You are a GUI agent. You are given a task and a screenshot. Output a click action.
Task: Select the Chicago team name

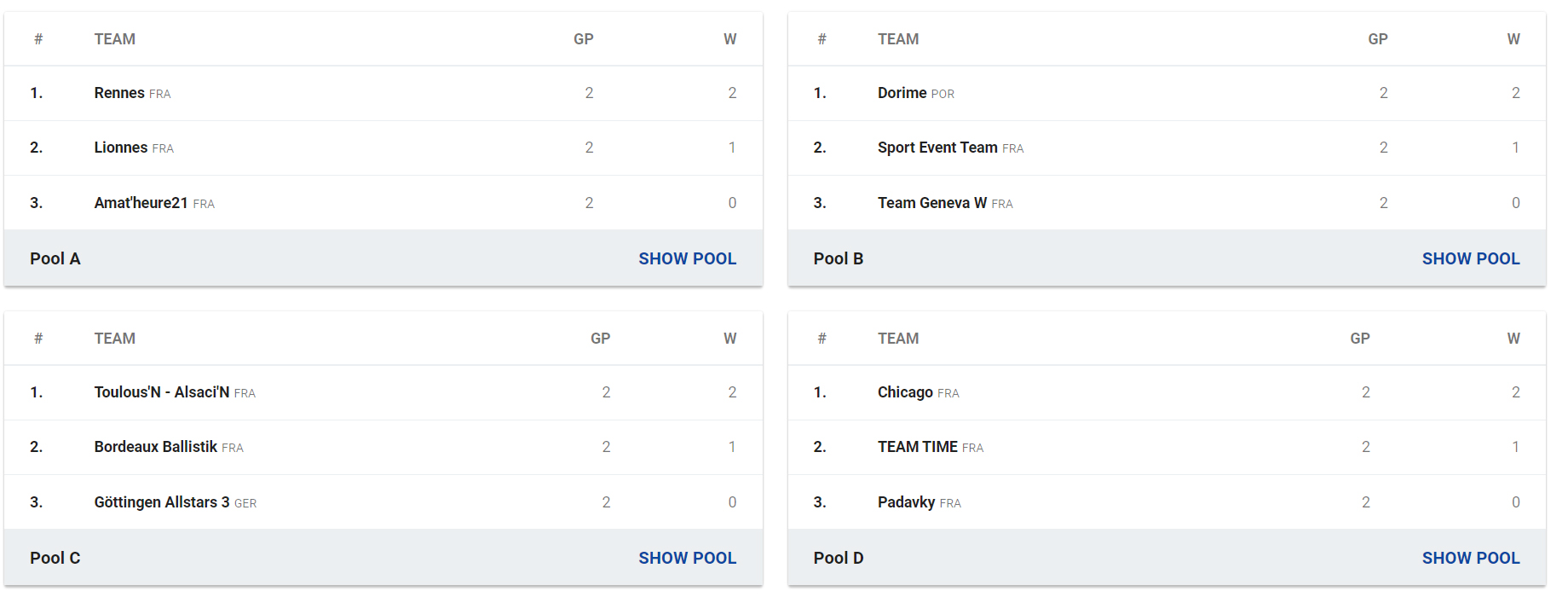coord(905,392)
